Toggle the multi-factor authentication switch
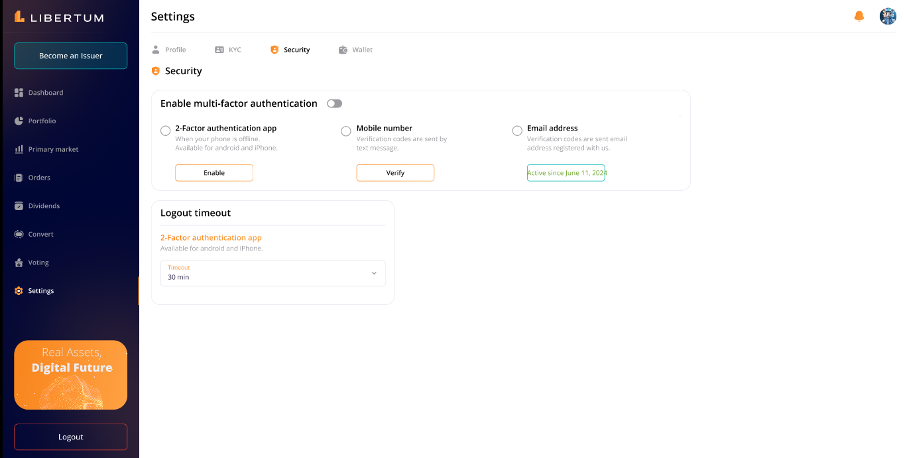 click(x=334, y=104)
